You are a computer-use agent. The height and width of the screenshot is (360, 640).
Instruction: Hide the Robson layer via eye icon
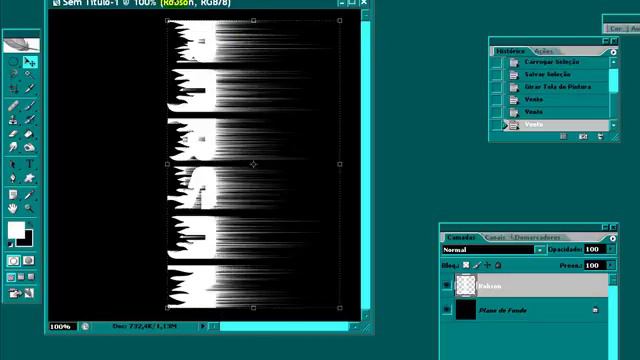pyautogui.click(x=447, y=285)
